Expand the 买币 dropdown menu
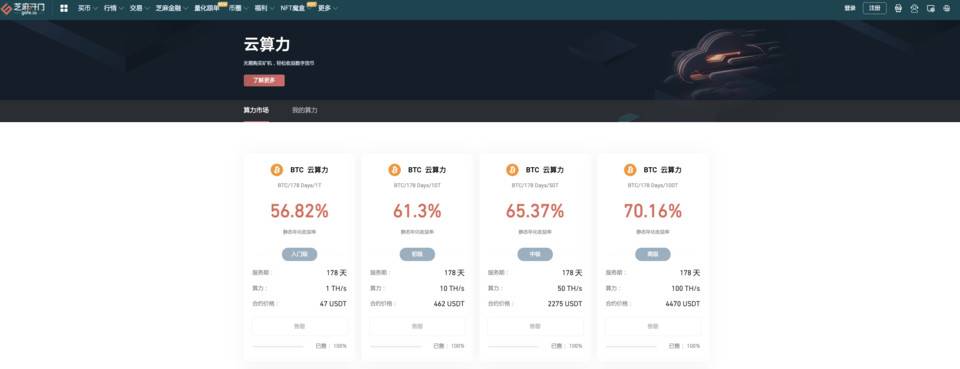The image size is (960, 369). [x=88, y=9]
